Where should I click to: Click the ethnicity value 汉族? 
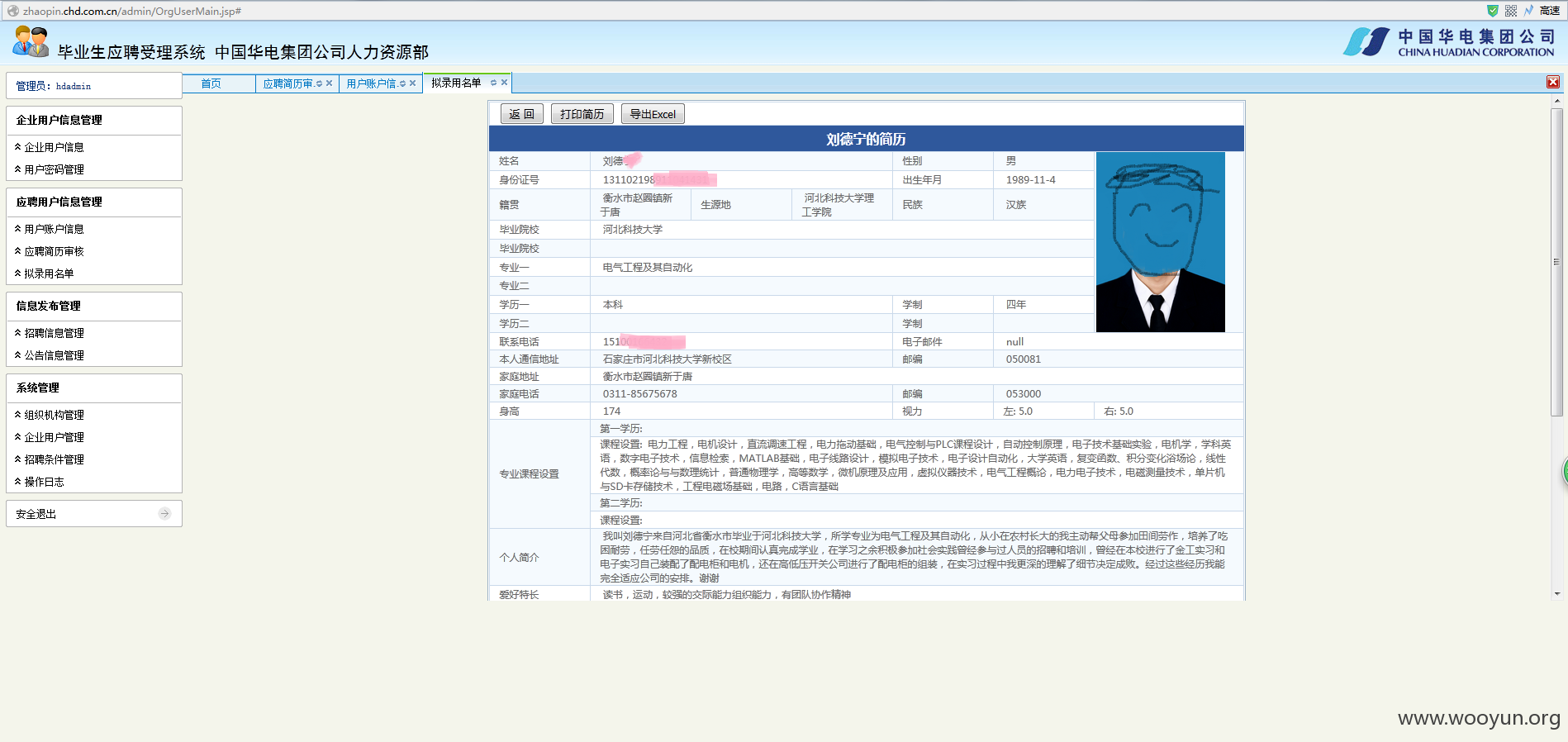(1016, 205)
